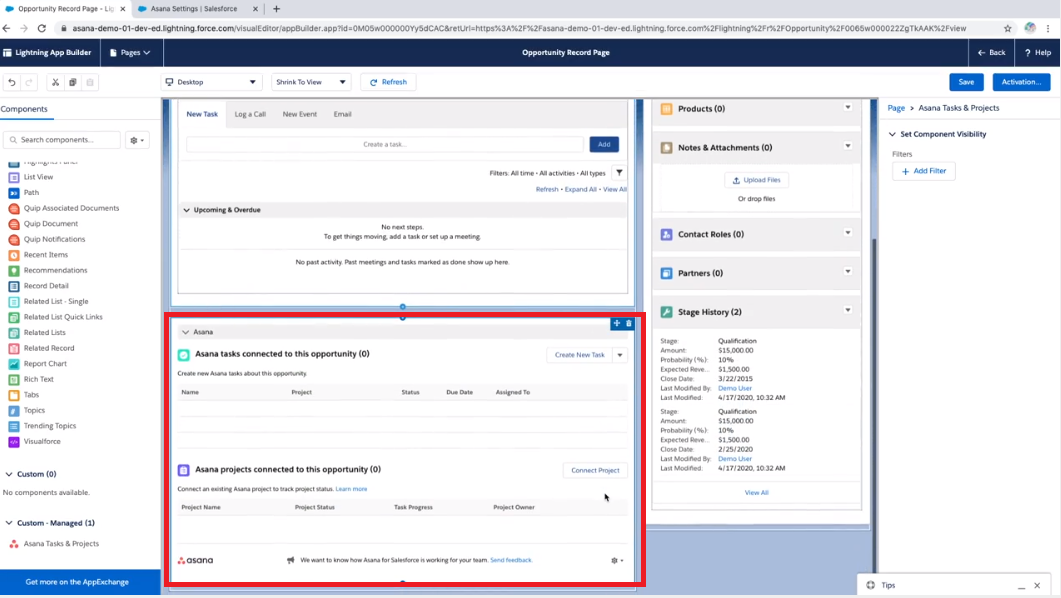Open the Desktop form factor dropdown
Screen dimensions: 1061x598
tap(211, 82)
